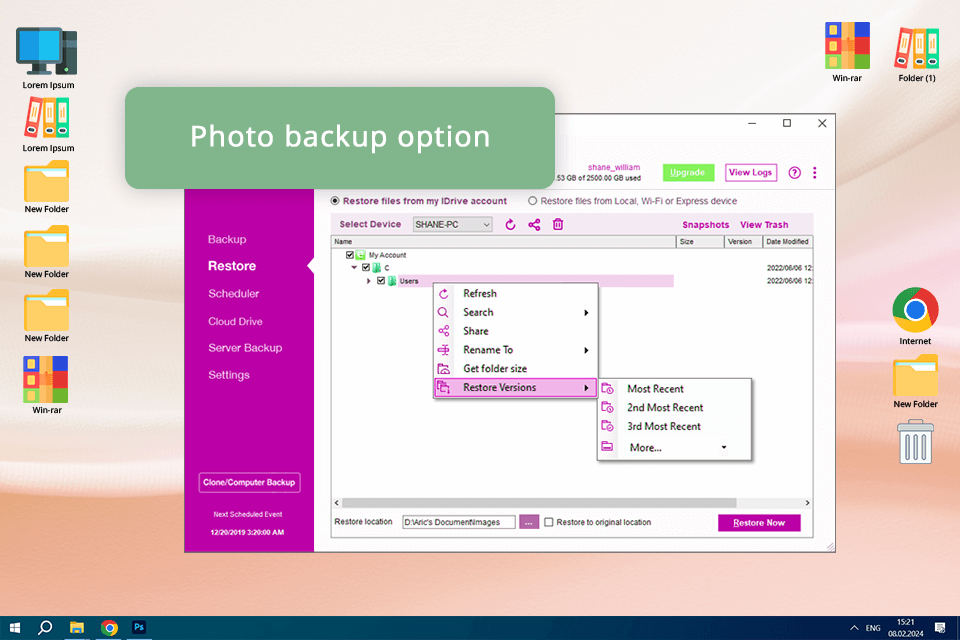960x640 pixels.
Task: Click the folder icon beside More...
Action: pyautogui.click(x=607, y=446)
